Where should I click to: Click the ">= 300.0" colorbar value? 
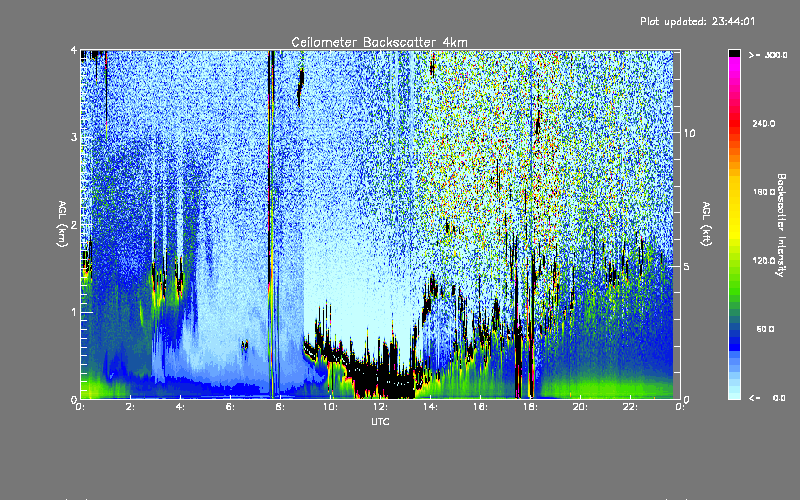[768, 55]
